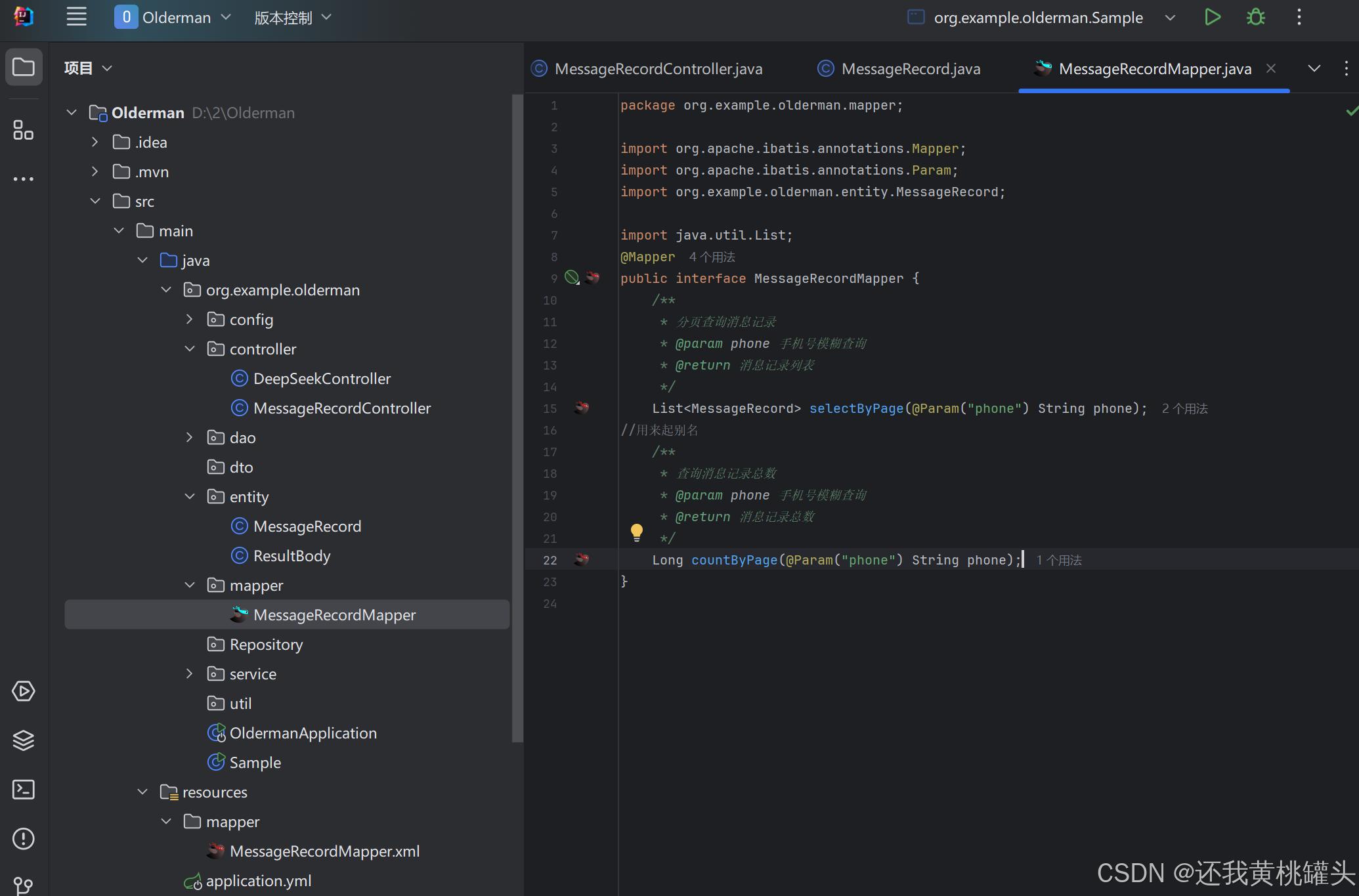1359x896 pixels.
Task: Open the run configuration dropdown
Action: [1169, 18]
